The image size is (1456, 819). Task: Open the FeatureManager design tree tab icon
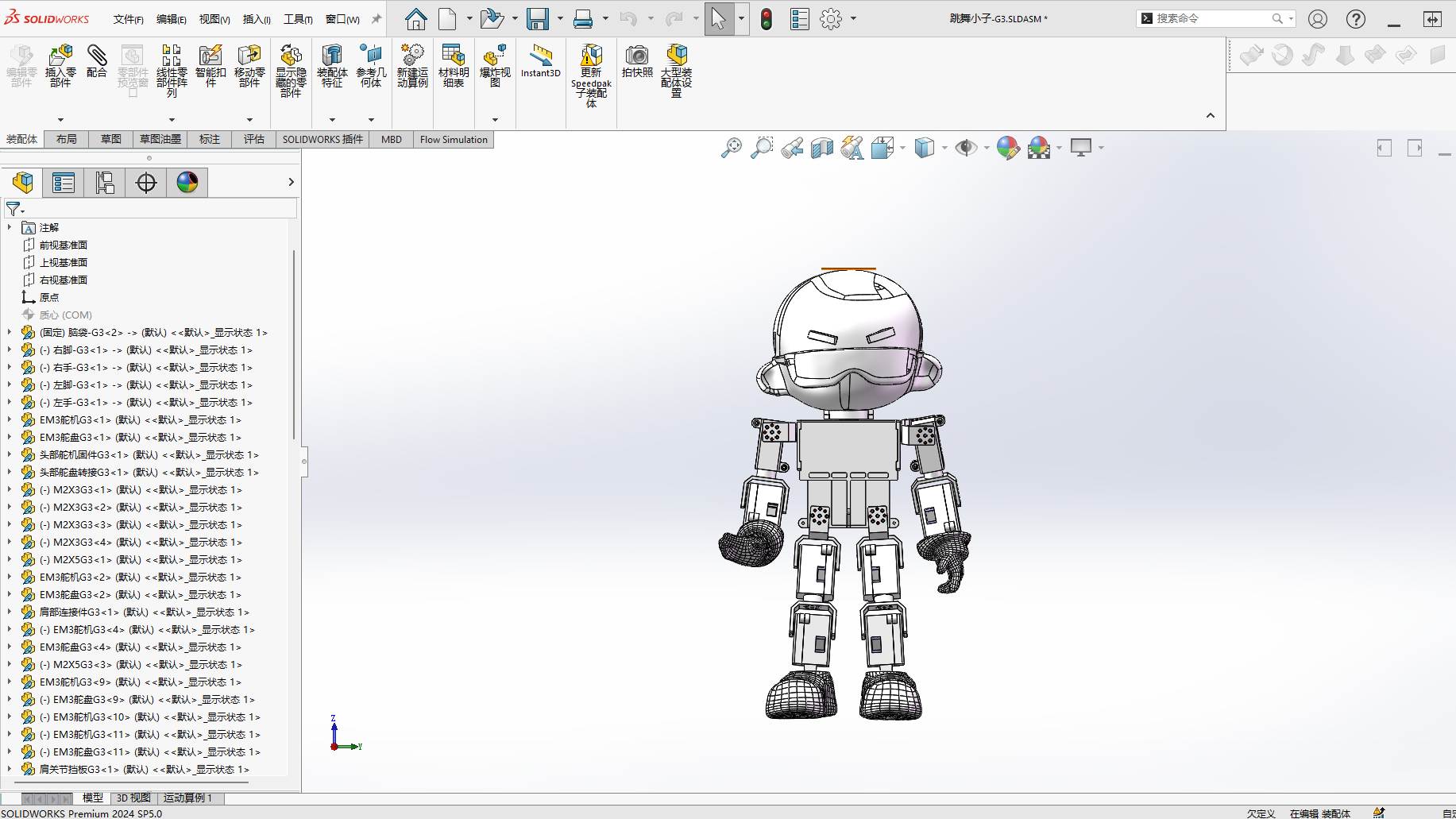click(23, 183)
